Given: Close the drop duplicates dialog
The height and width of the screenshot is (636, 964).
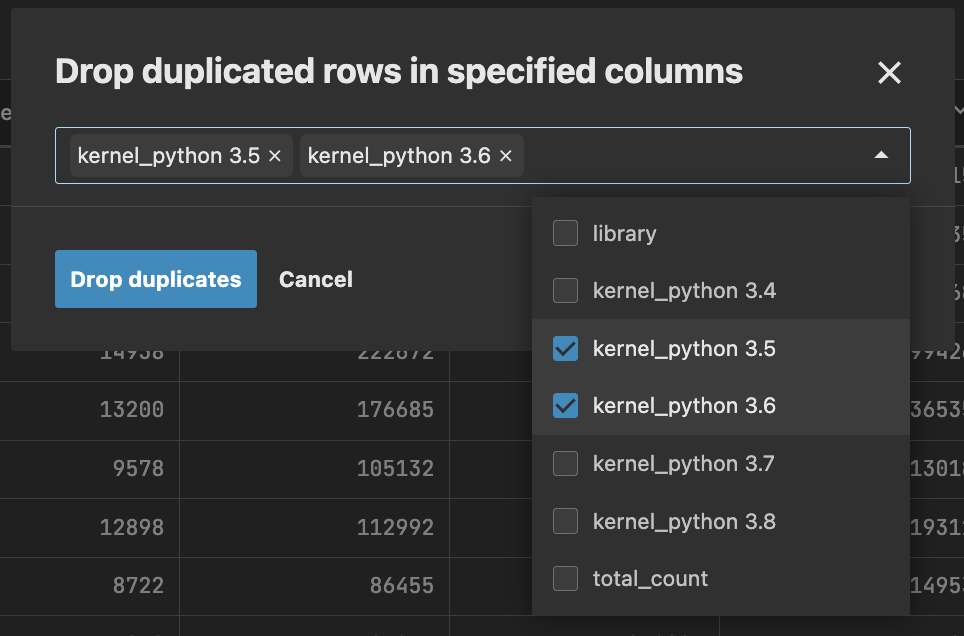Looking at the screenshot, I should pyautogui.click(x=889, y=72).
